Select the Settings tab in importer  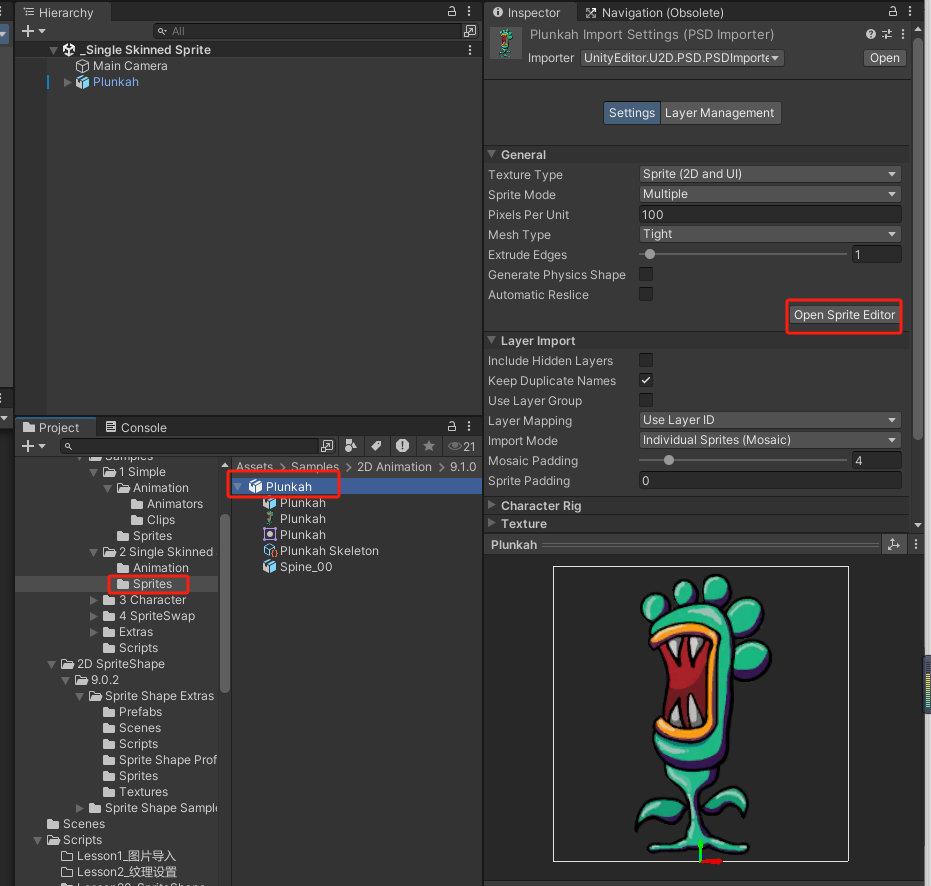pos(631,113)
